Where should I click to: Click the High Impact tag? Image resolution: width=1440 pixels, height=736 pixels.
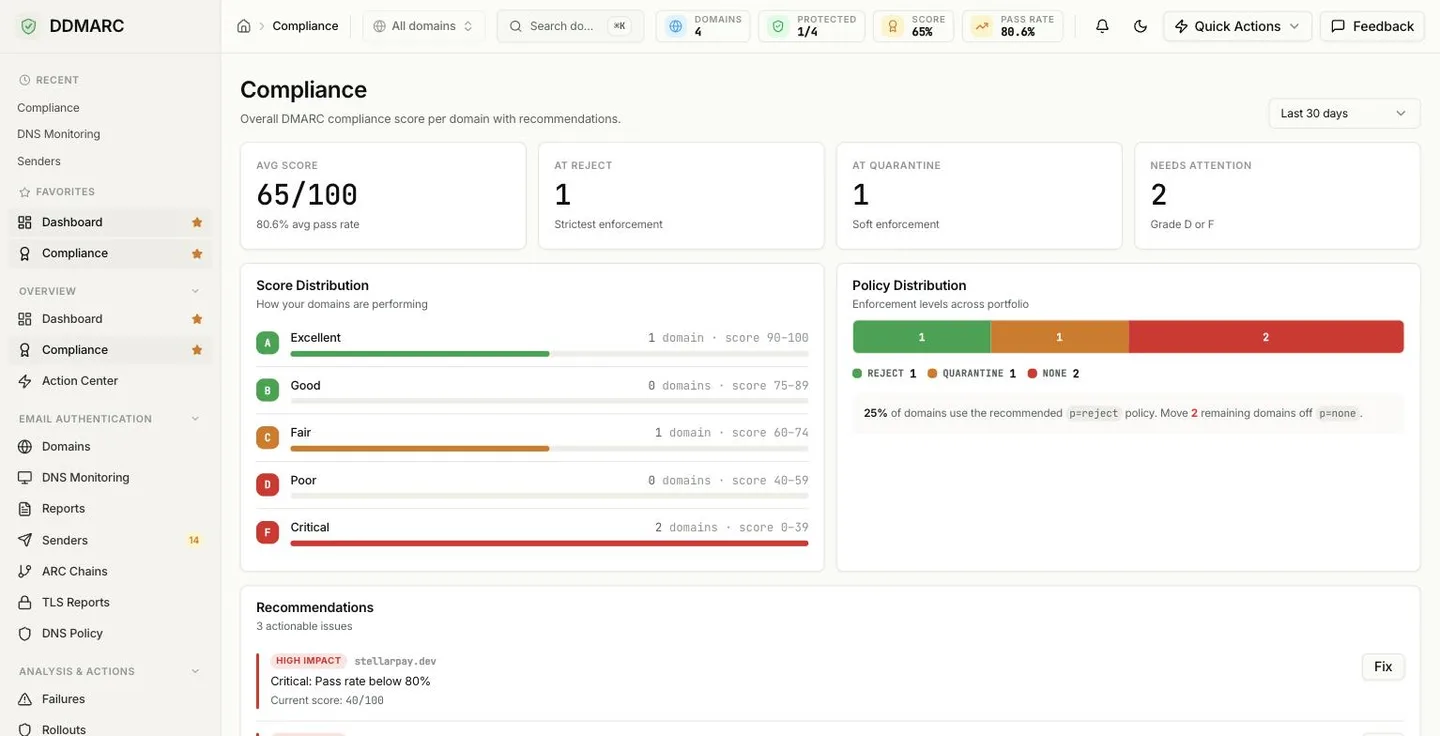(309, 661)
